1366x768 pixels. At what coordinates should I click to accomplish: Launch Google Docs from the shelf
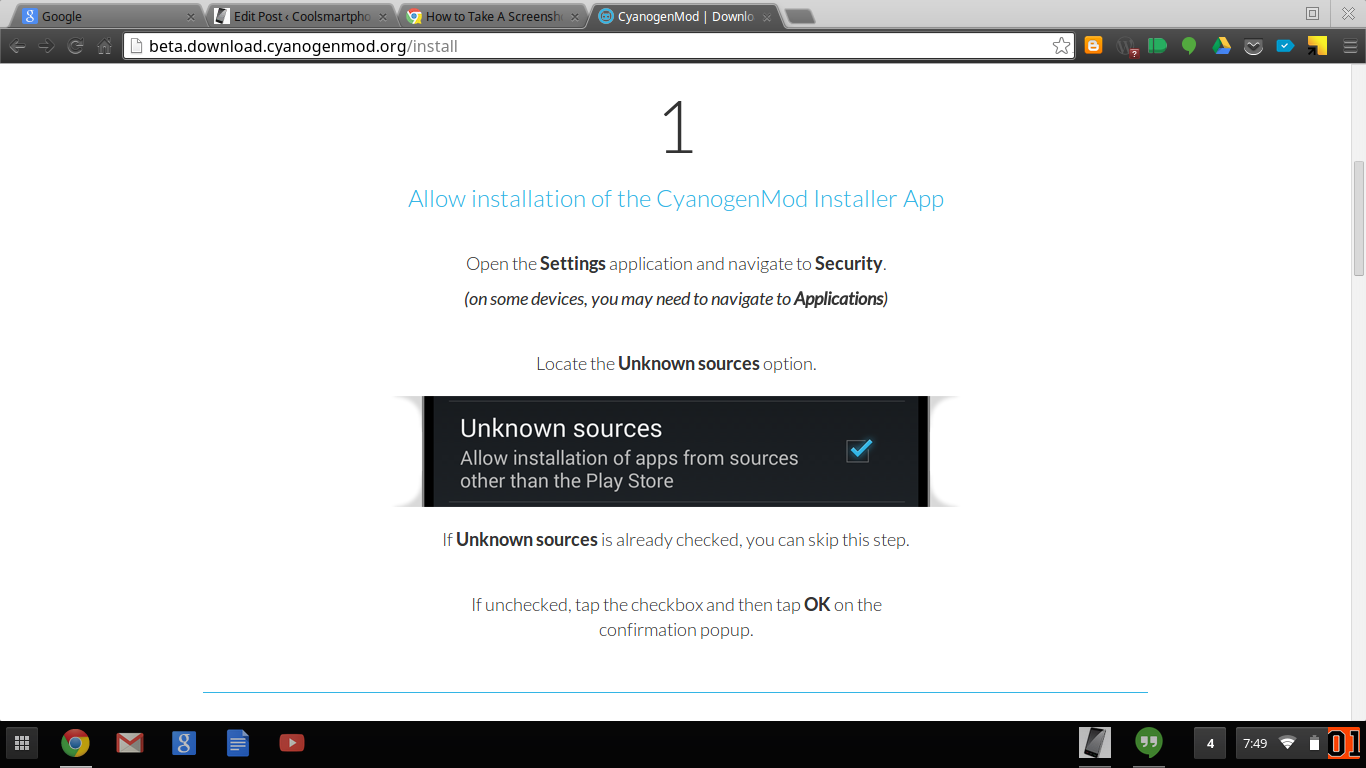click(237, 743)
